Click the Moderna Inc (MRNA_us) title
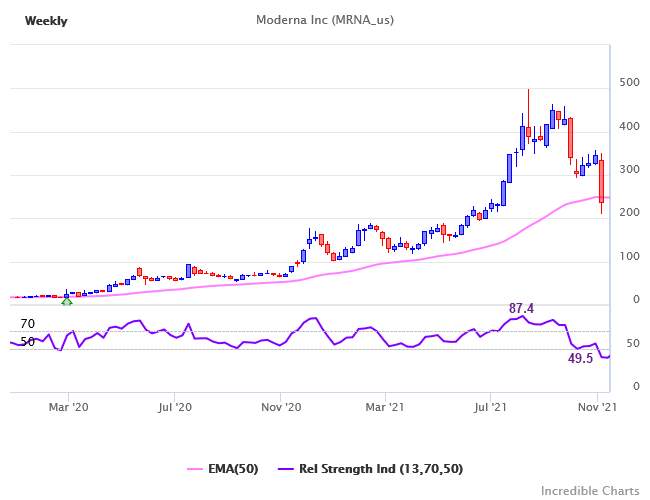 click(325, 20)
